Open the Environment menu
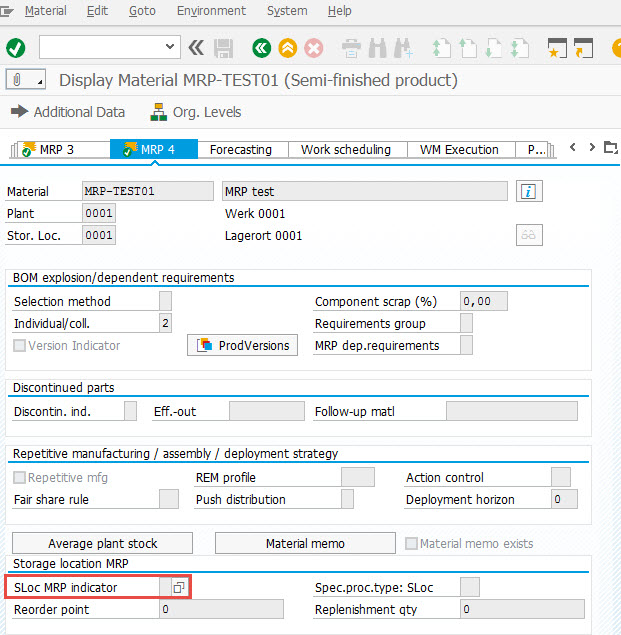This screenshot has height=635, width=621. pos(211,11)
